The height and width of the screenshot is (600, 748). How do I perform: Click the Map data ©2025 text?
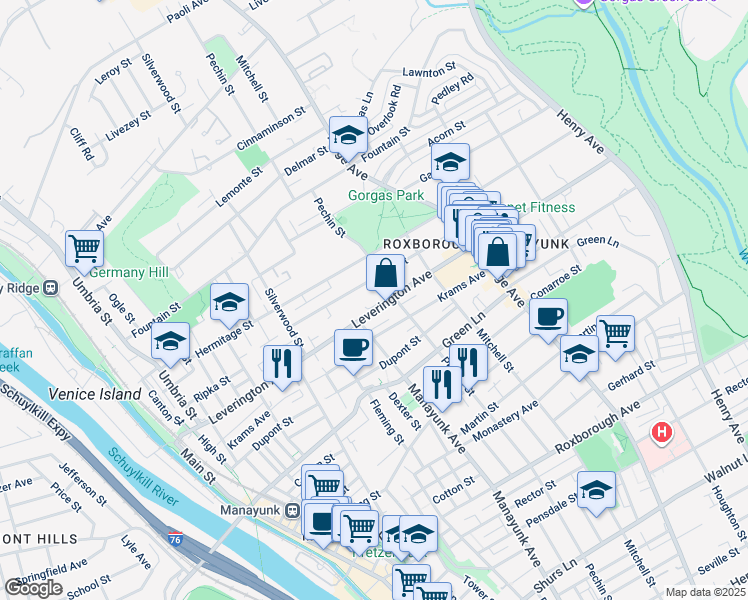pos(705,592)
